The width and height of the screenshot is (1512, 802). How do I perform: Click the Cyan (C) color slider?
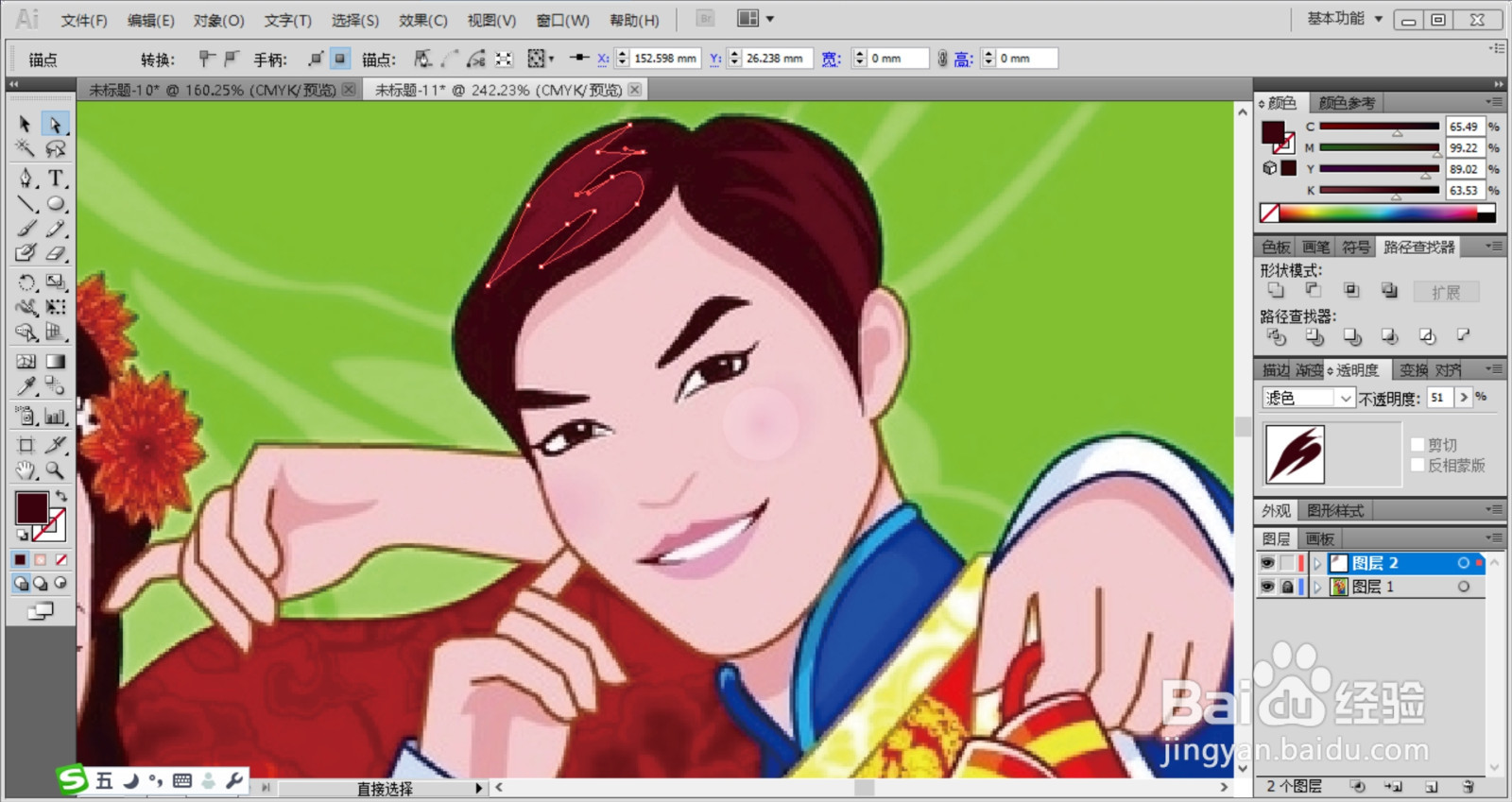[x=1379, y=126]
